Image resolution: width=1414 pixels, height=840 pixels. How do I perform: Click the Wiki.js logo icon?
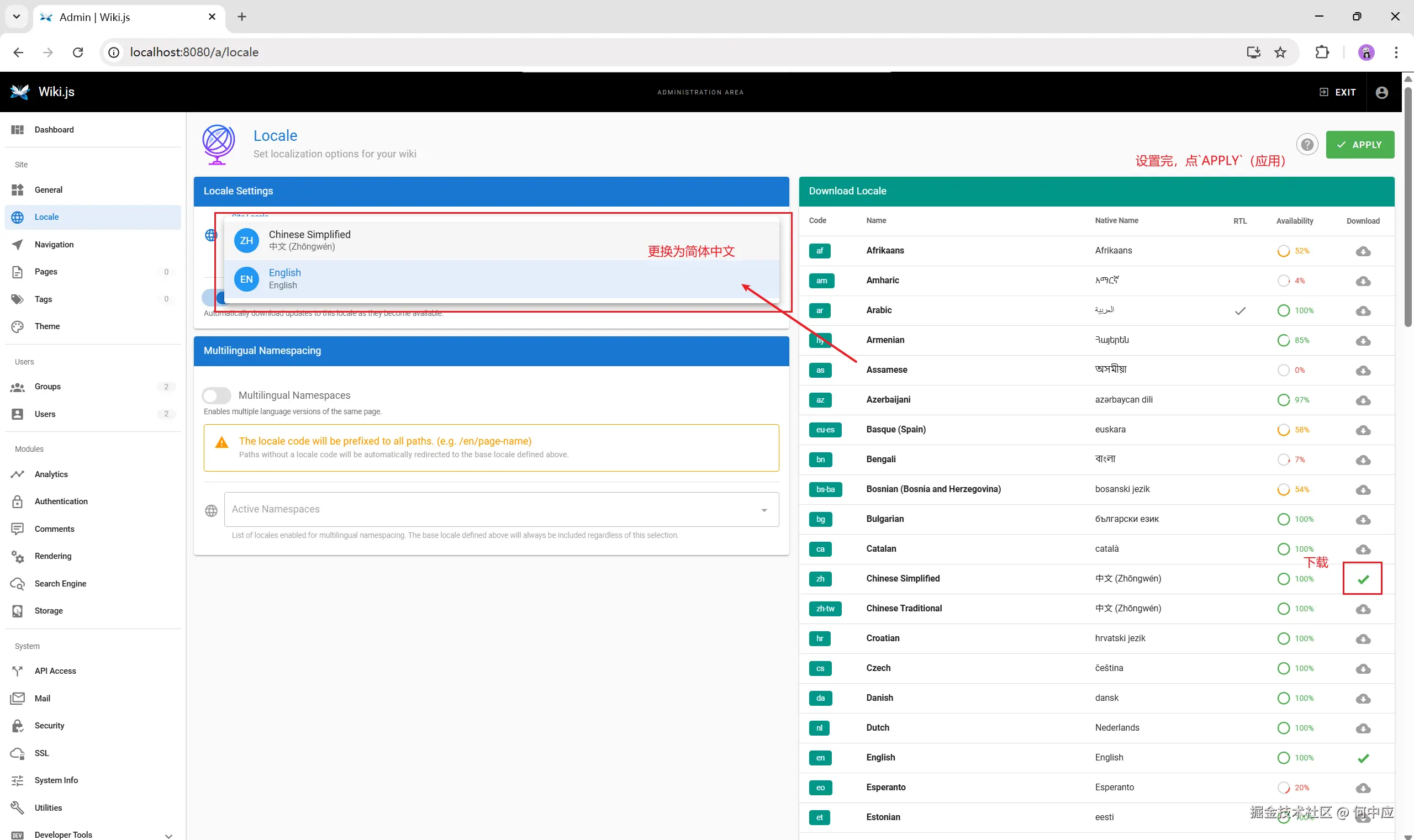pos(20,92)
